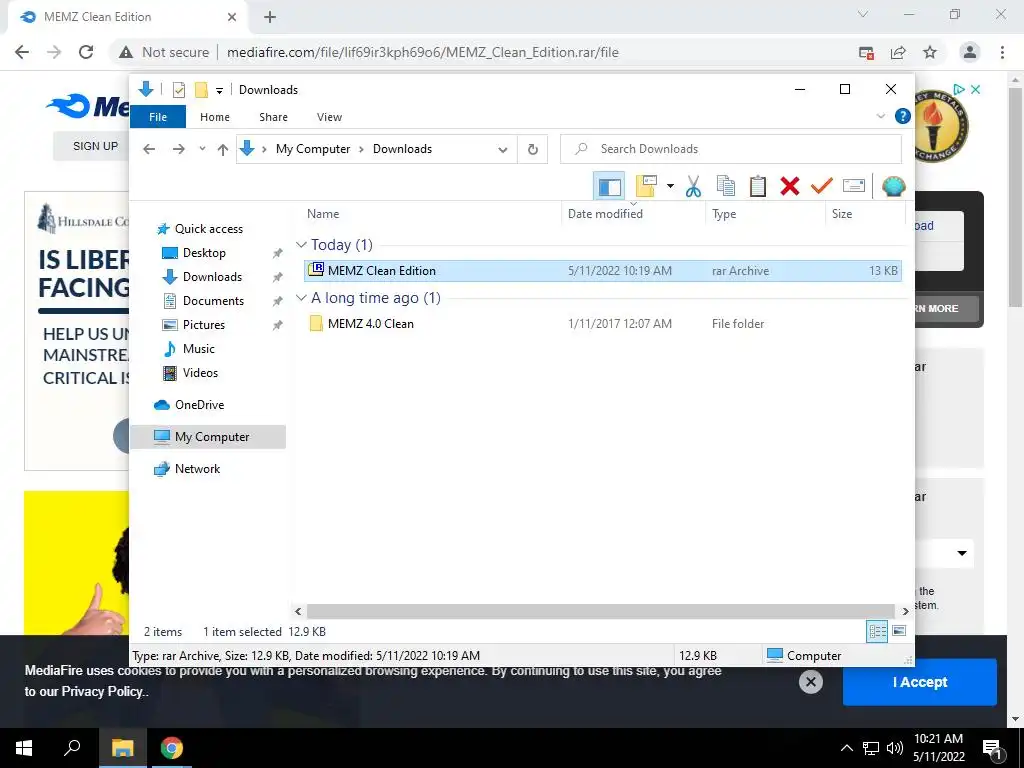Viewport: 1024px width, 768px height.
Task: Click the globe shell icon in toolbar
Action: coord(893,187)
